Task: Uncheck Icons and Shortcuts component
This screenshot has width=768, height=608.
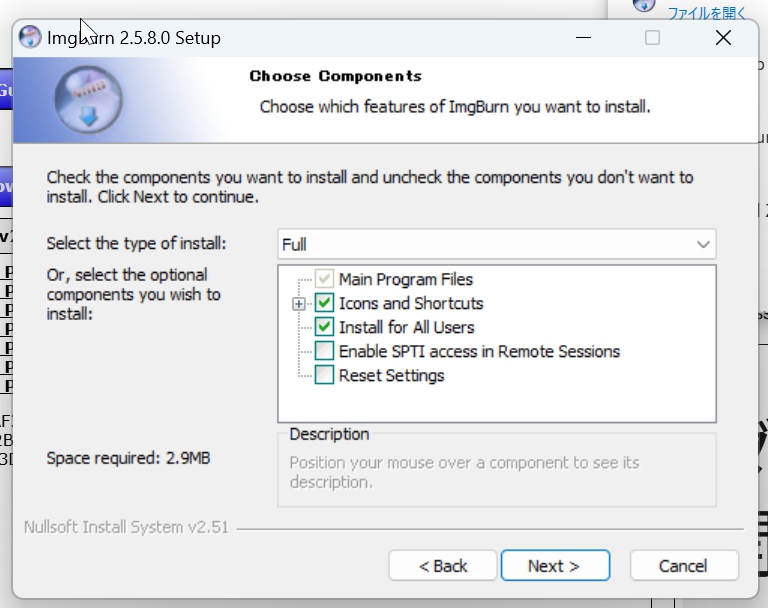Action: pyautogui.click(x=324, y=303)
